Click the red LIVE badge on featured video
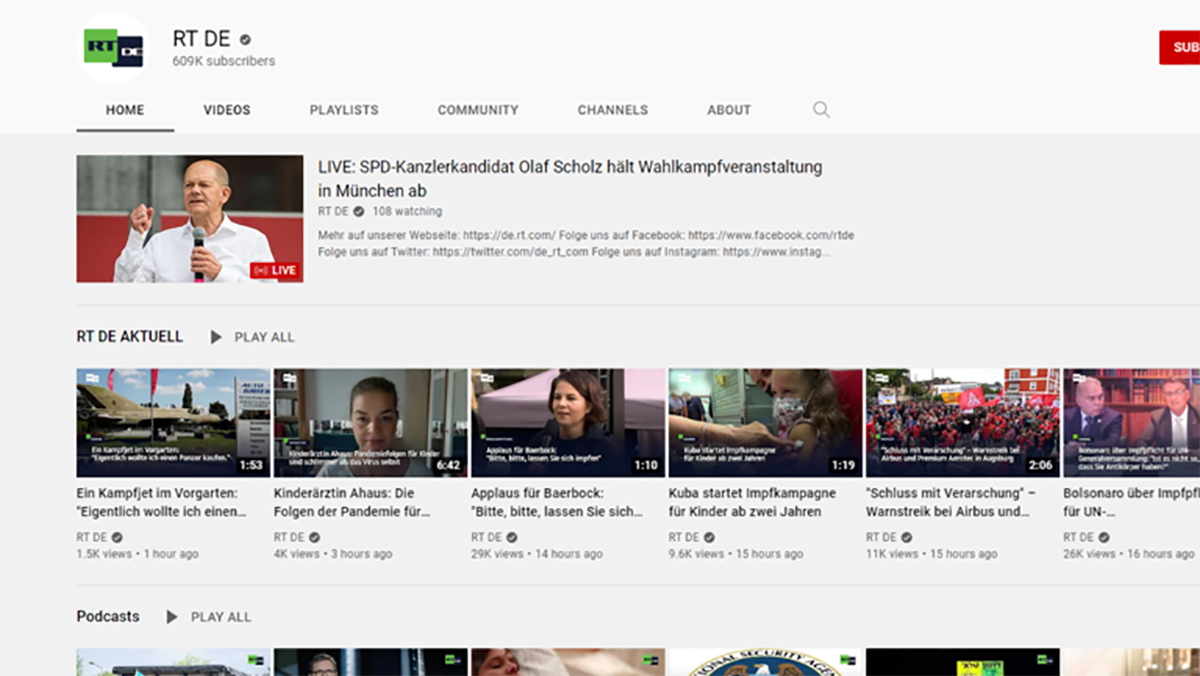Image resolution: width=1200 pixels, height=676 pixels. (275, 270)
